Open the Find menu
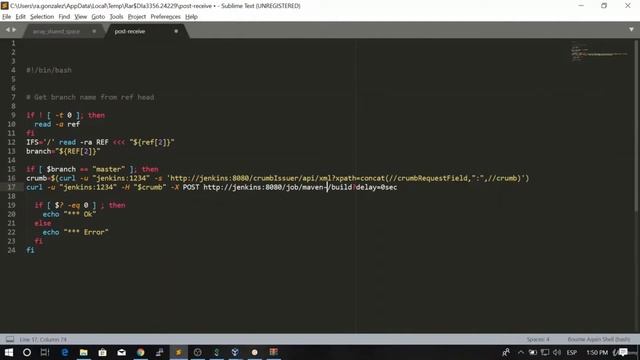The width and height of the screenshot is (640, 360). click(64, 17)
